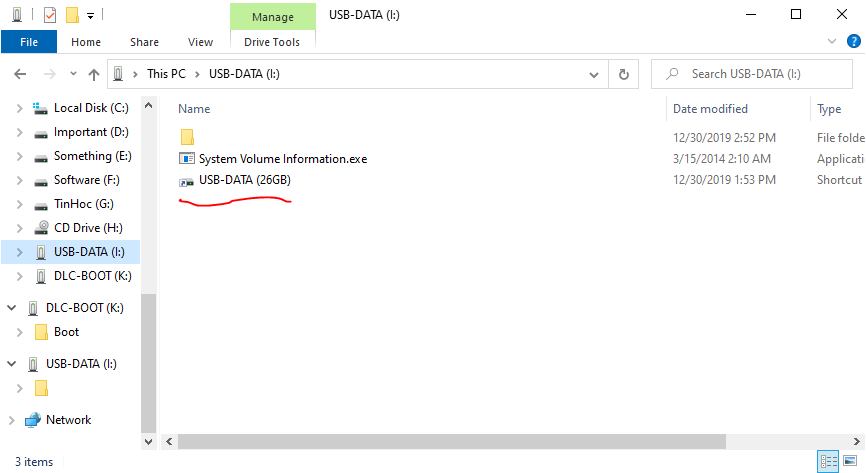This screenshot has width=866, height=473.
Task: Click the 12/30/2019 1:53 PM date cell
Action: pos(724,180)
